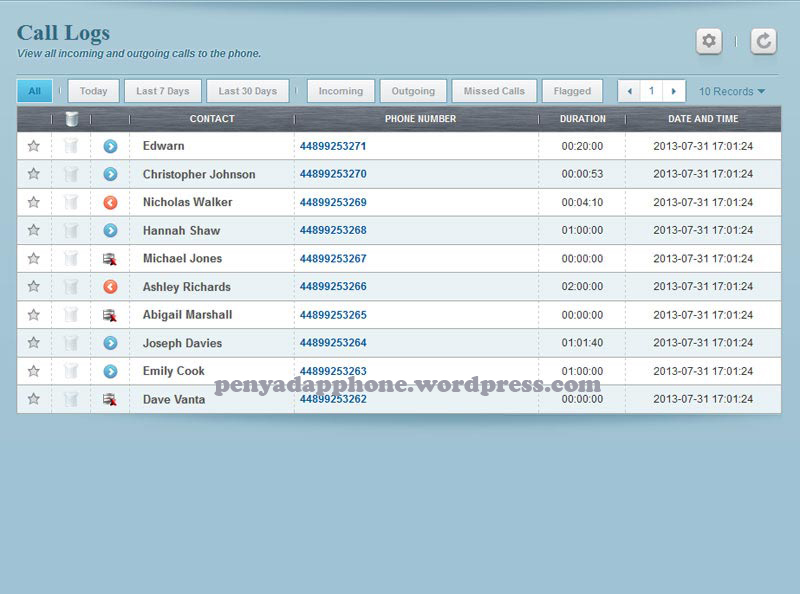Click the page number field
The image size is (800, 594).
tap(651, 91)
